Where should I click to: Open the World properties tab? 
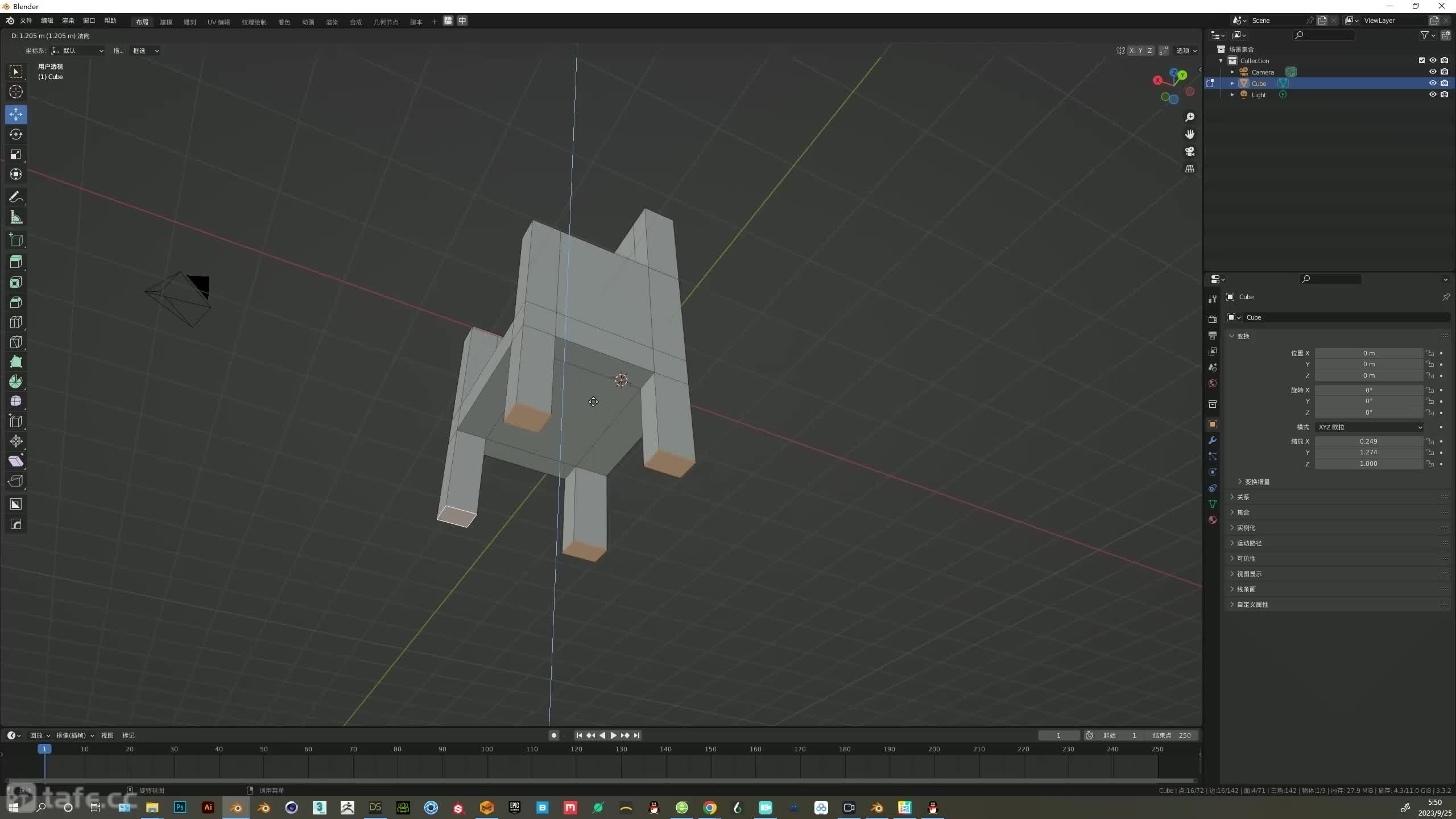[x=1213, y=383]
